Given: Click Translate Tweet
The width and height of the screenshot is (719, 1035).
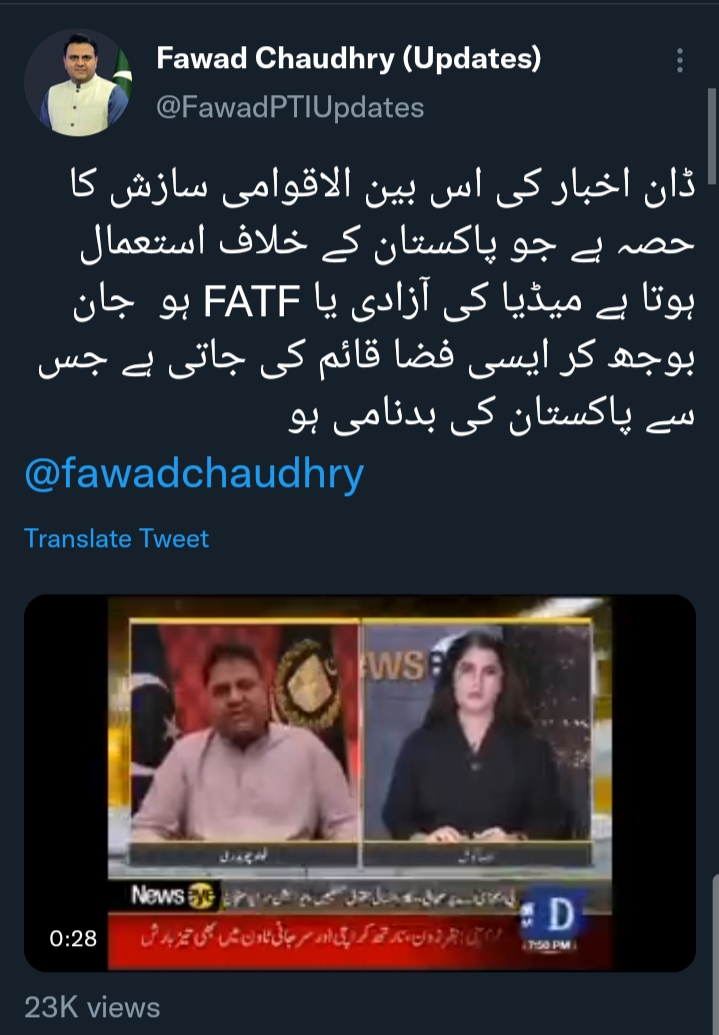Looking at the screenshot, I should point(116,539).
